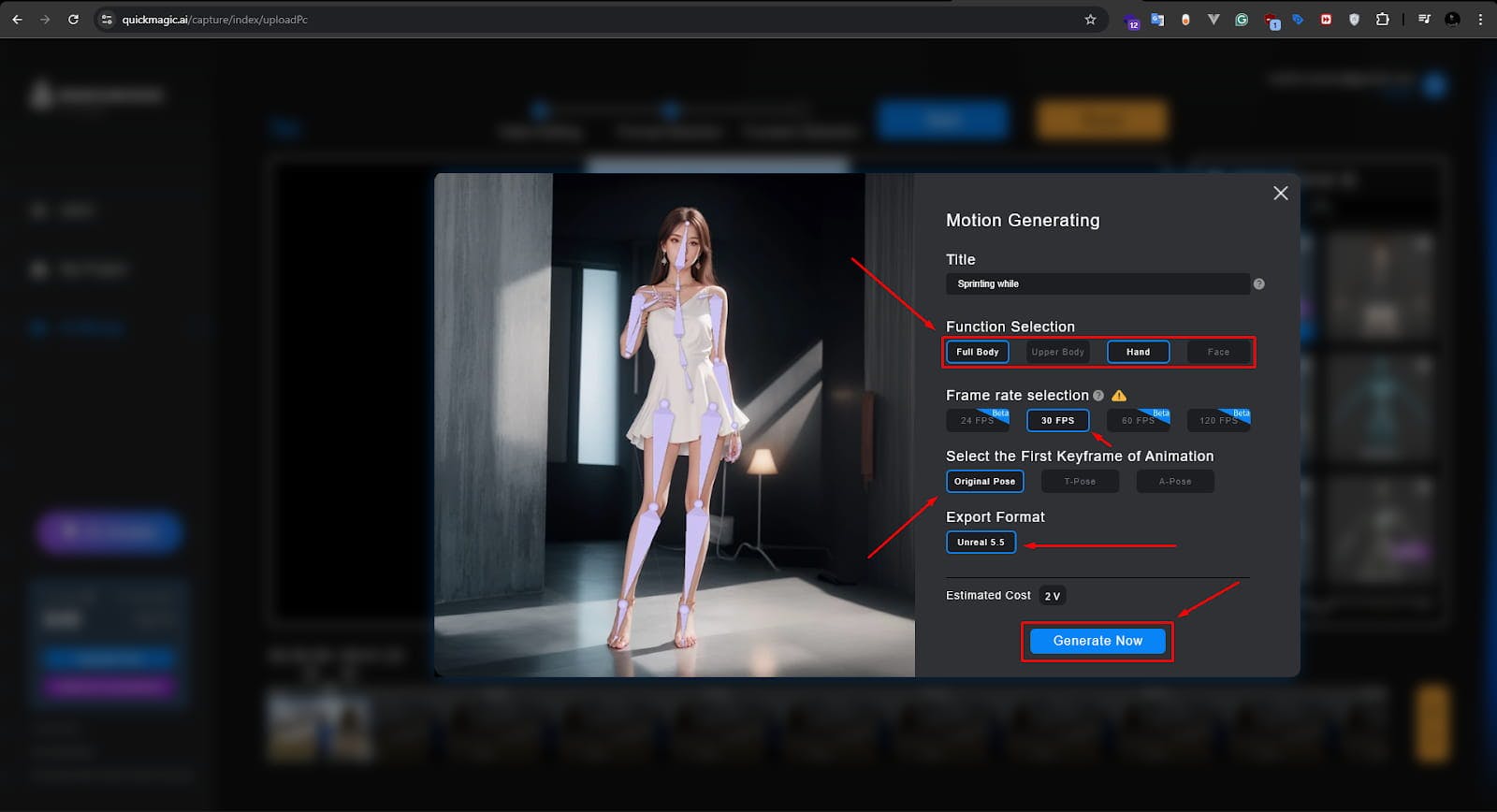Screen dimensions: 1497x812
Task: Click the Estimated Cost value 2 V
Action: 1053,596
